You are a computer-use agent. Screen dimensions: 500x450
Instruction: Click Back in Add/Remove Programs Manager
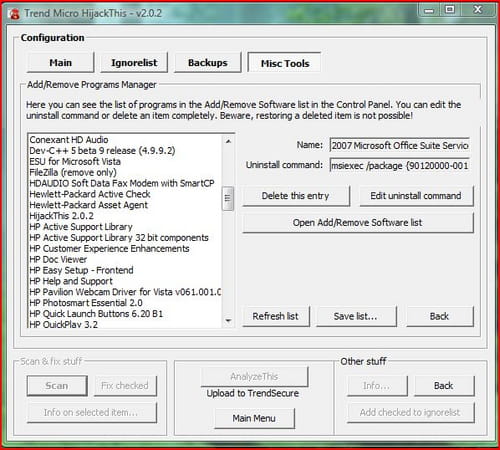point(440,316)
